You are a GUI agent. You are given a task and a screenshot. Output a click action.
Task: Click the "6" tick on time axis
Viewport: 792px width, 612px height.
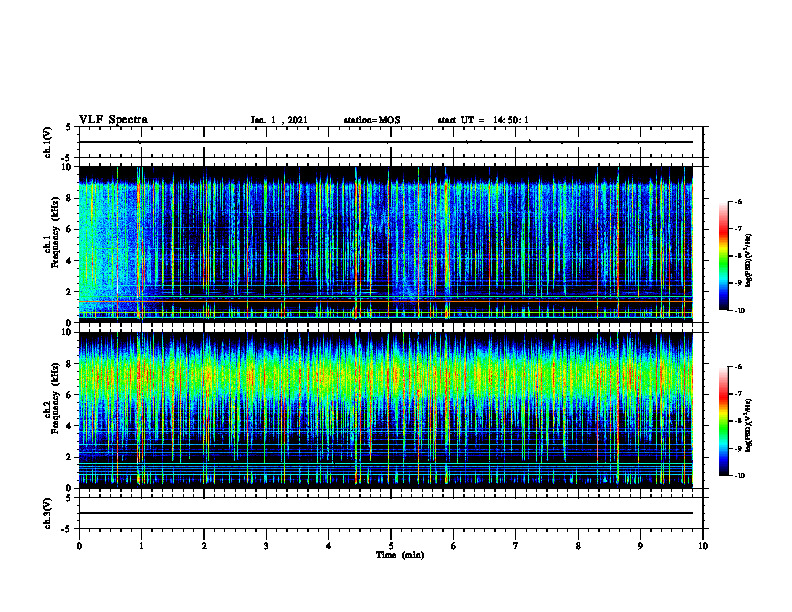(x=453, y=546)
